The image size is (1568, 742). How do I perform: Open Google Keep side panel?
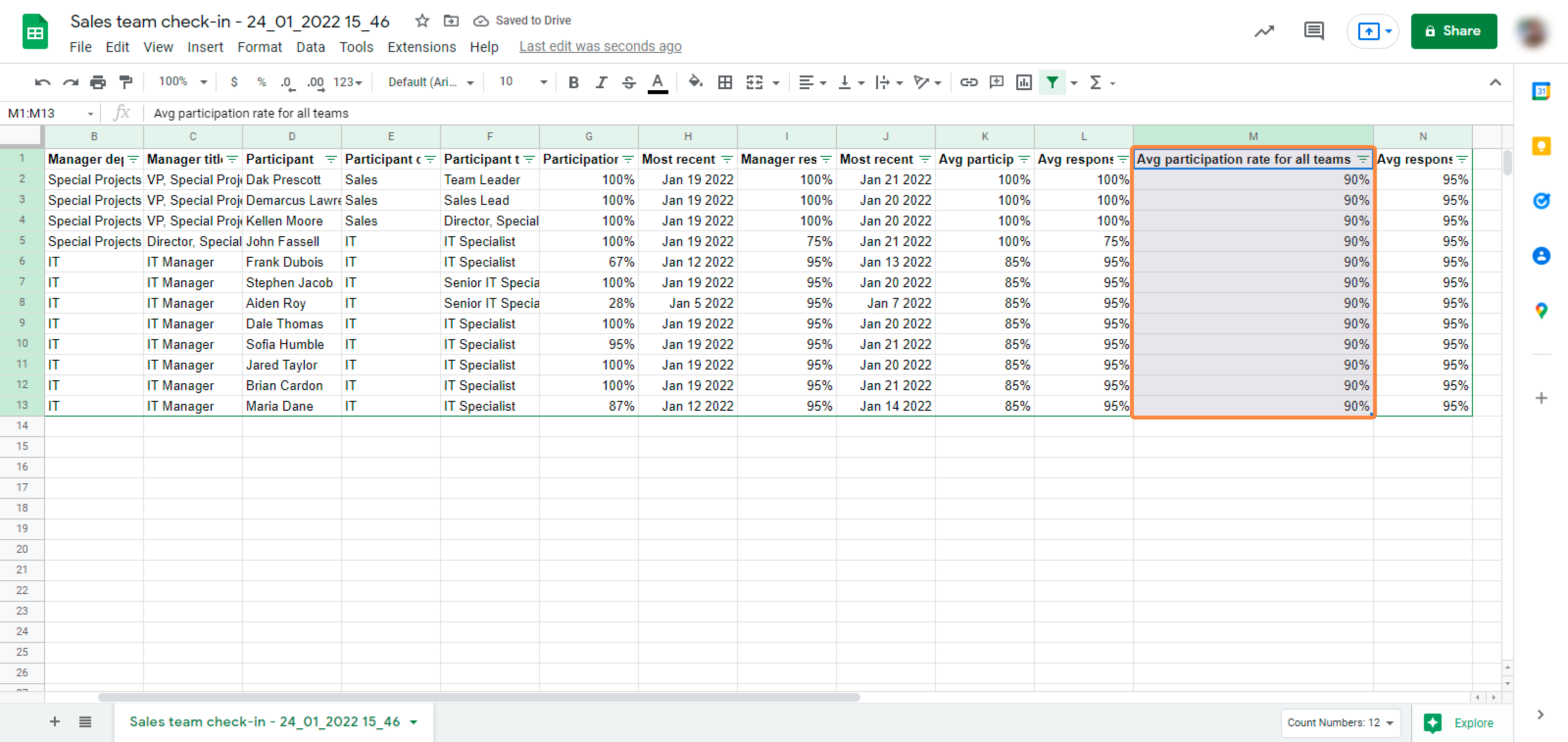(x=1541, y=146)
